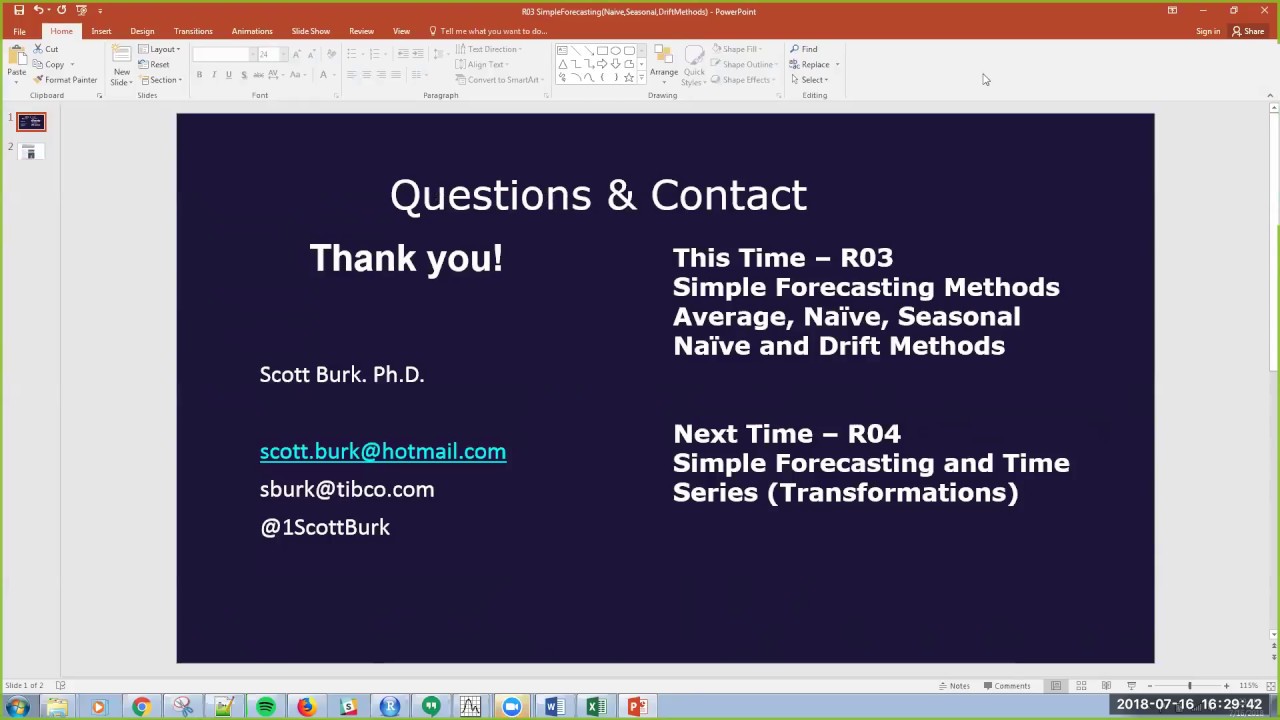Image resolution: width=1280 pixels, height=720 pixels.
Task: Click the Copy icon in Clipboard group
Action: point(38,64)
